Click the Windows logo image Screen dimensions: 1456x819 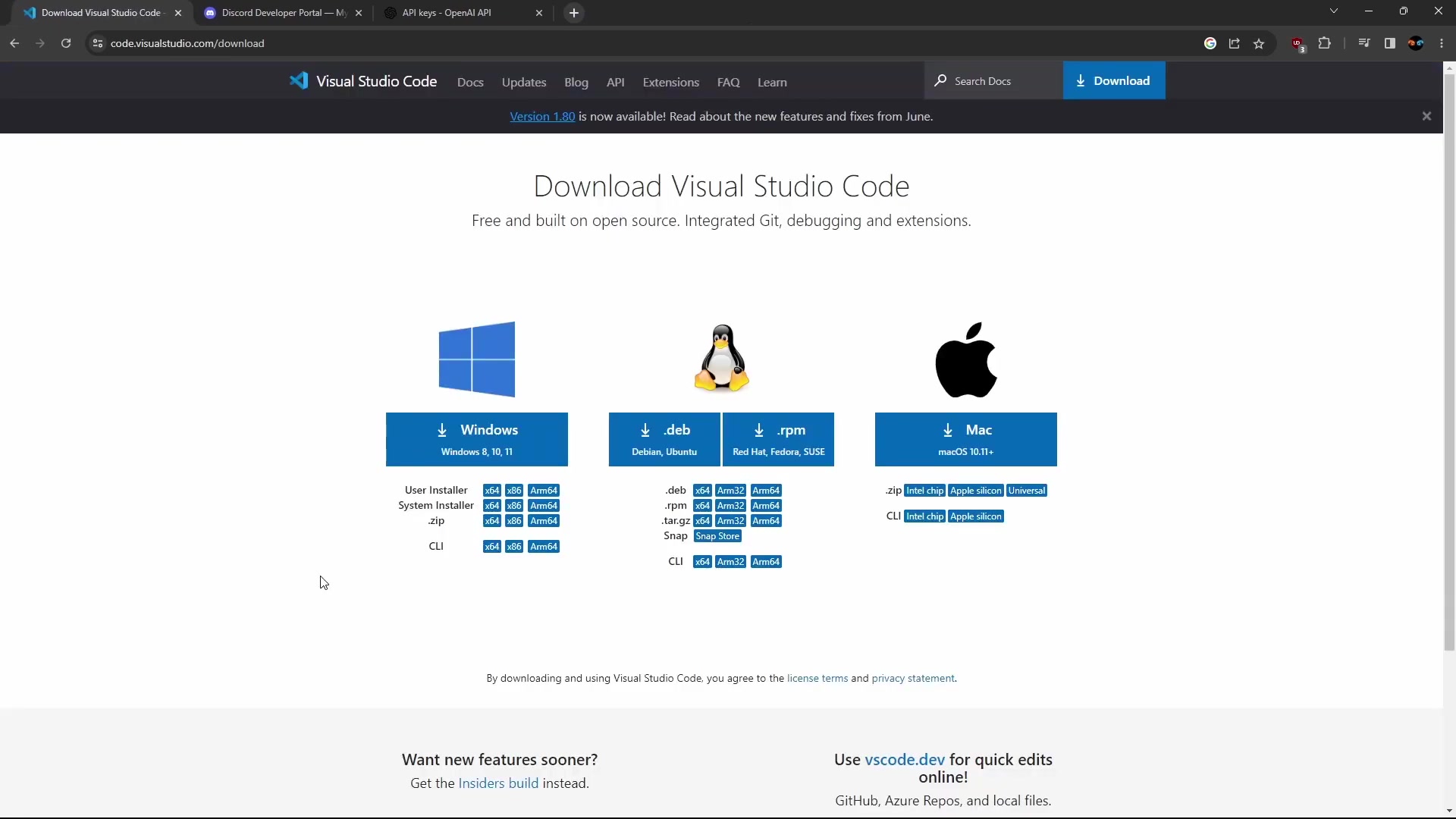coord(477,359)
